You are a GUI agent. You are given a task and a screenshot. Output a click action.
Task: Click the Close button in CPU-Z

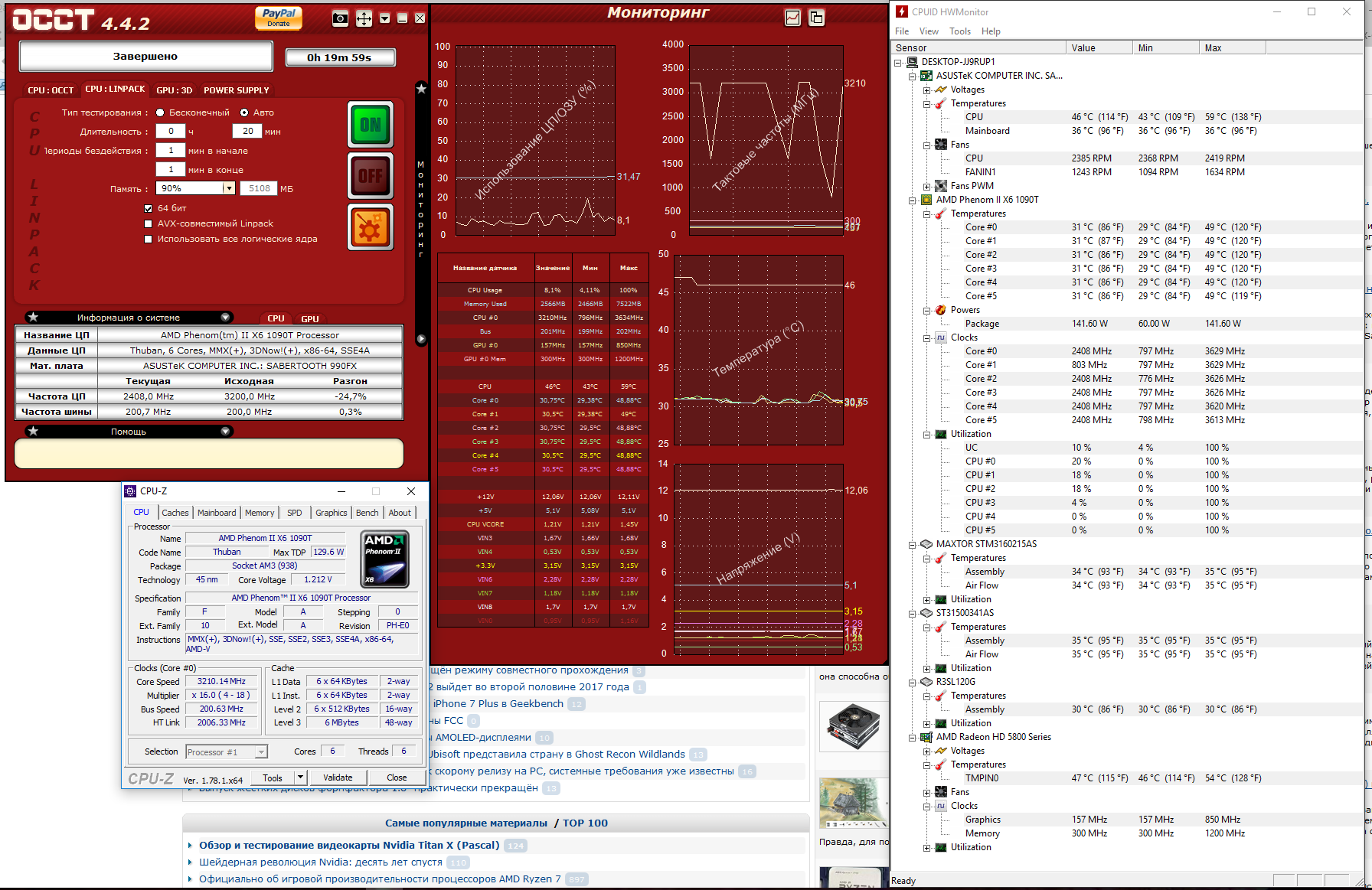tap(397, 778)
